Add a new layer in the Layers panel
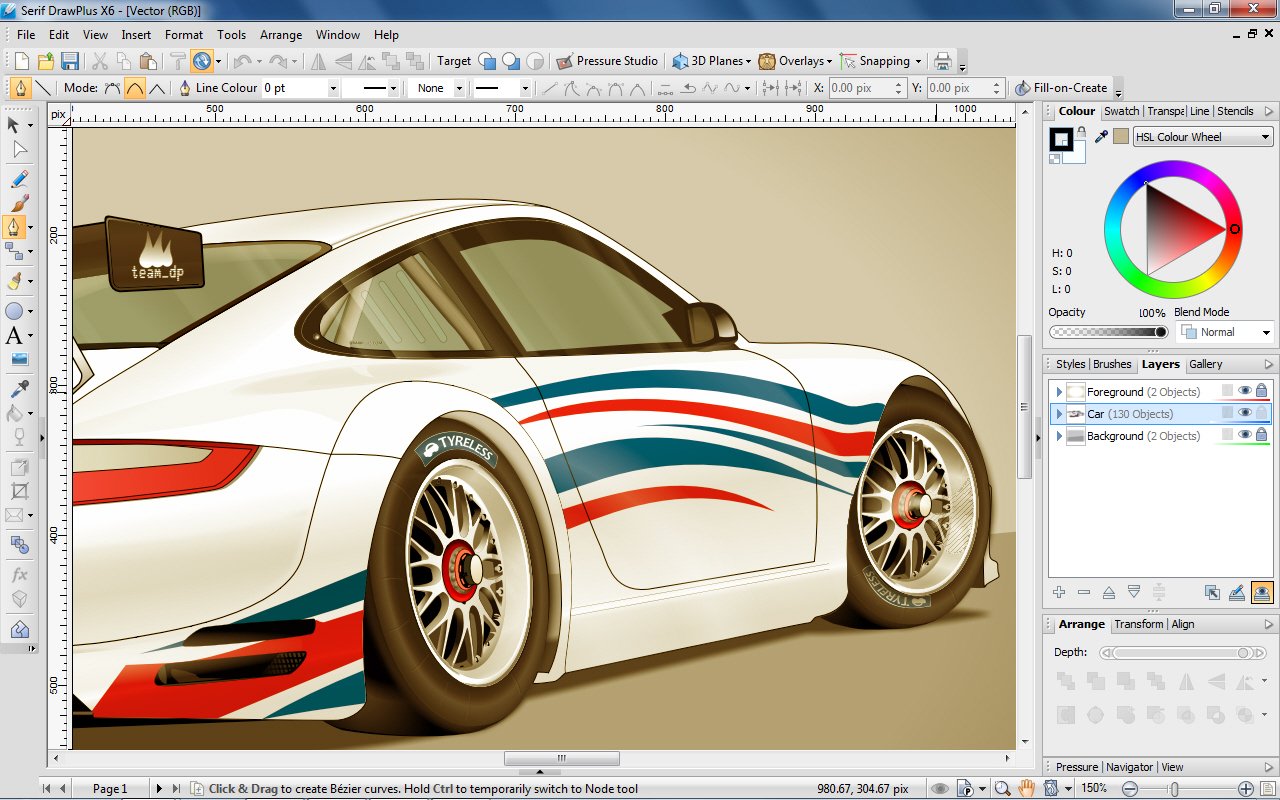1280x800 pixels. (1059, 592)
